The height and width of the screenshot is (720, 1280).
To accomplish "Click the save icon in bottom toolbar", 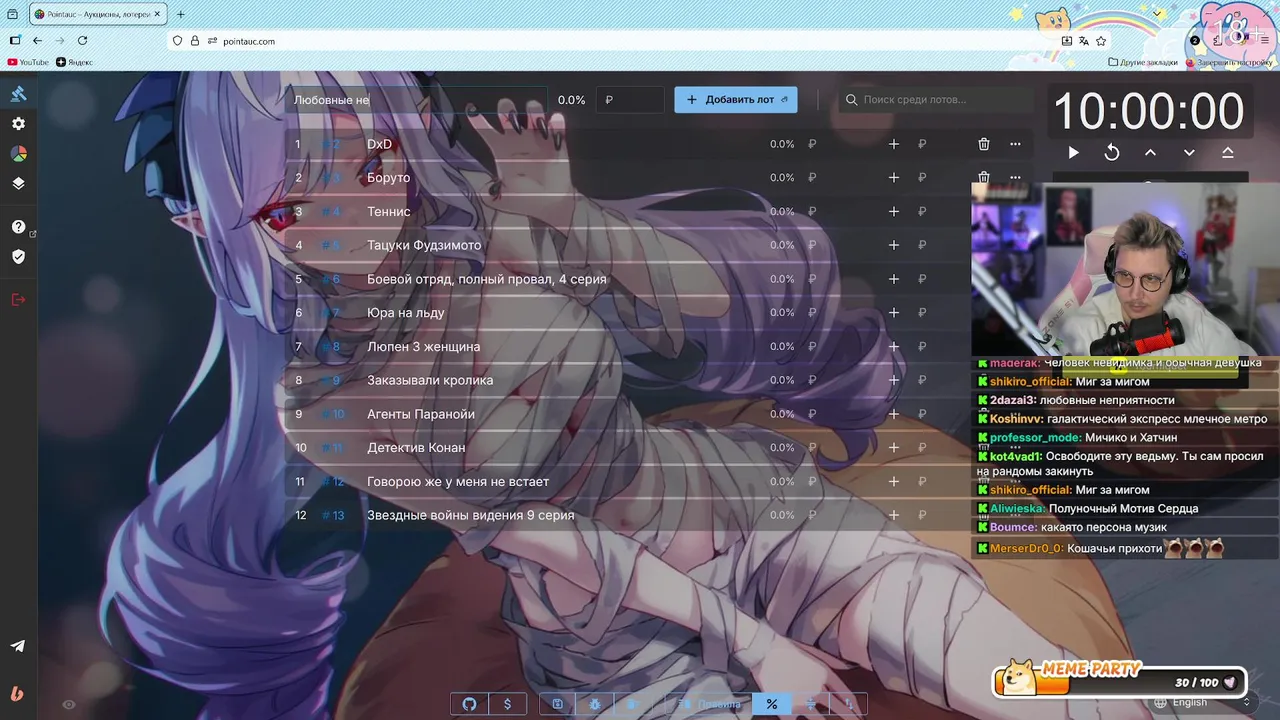I will 557,704.
